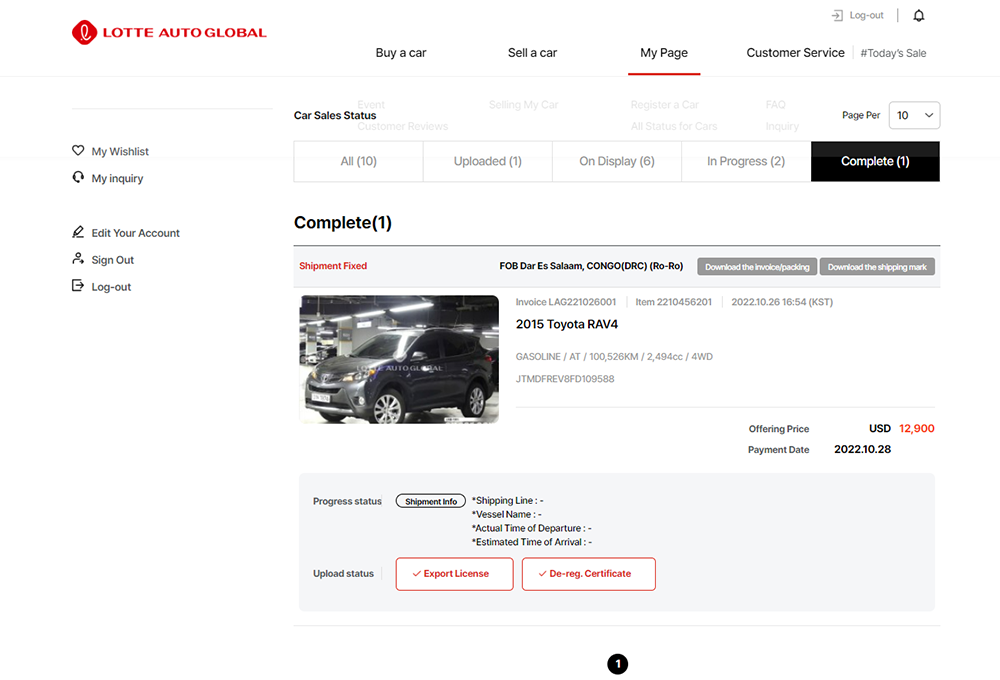1000x680 pixels.
Task: Click the Shipment Fixed status label
Action: click(x=333, y=266)
